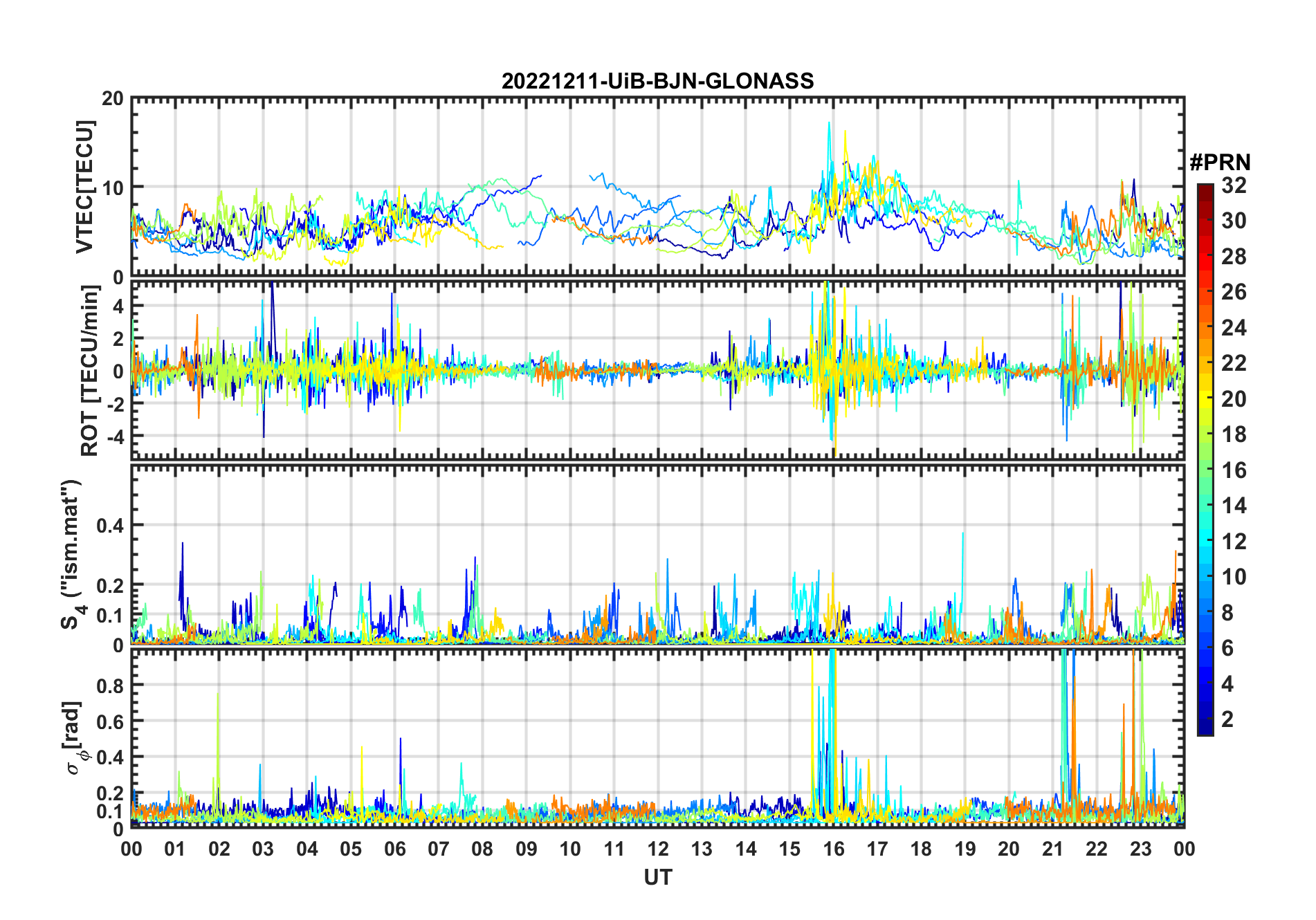Click the PRN colorbar strip

[1205, 459]
